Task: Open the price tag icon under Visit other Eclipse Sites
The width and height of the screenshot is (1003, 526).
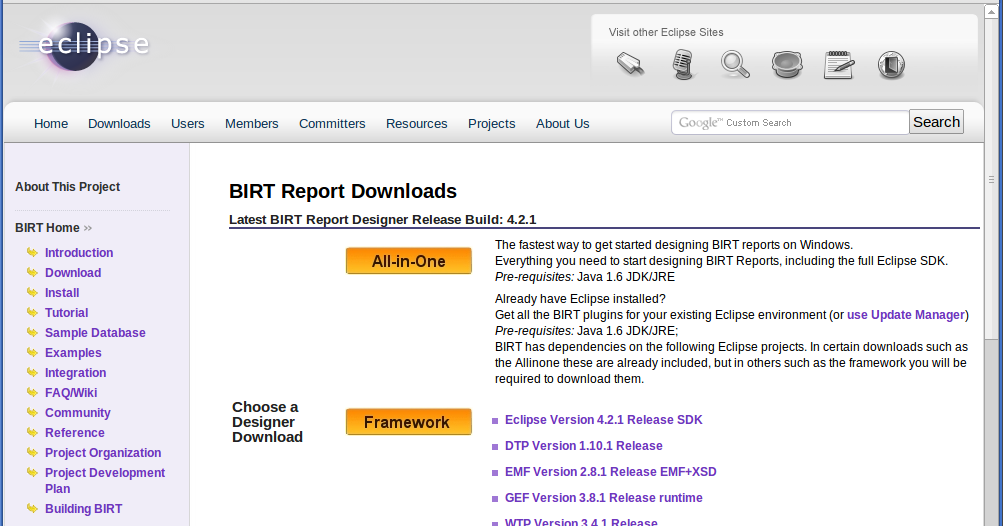Action: [631, 64]
